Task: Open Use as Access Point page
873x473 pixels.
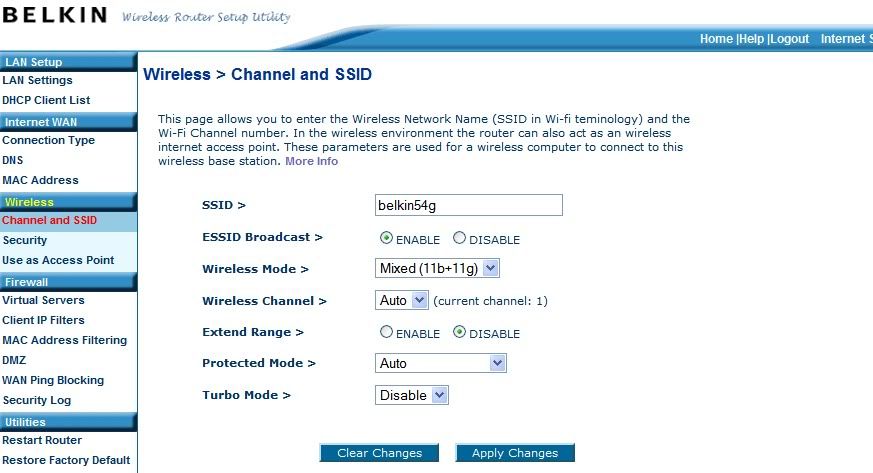Action: [58, 260]
